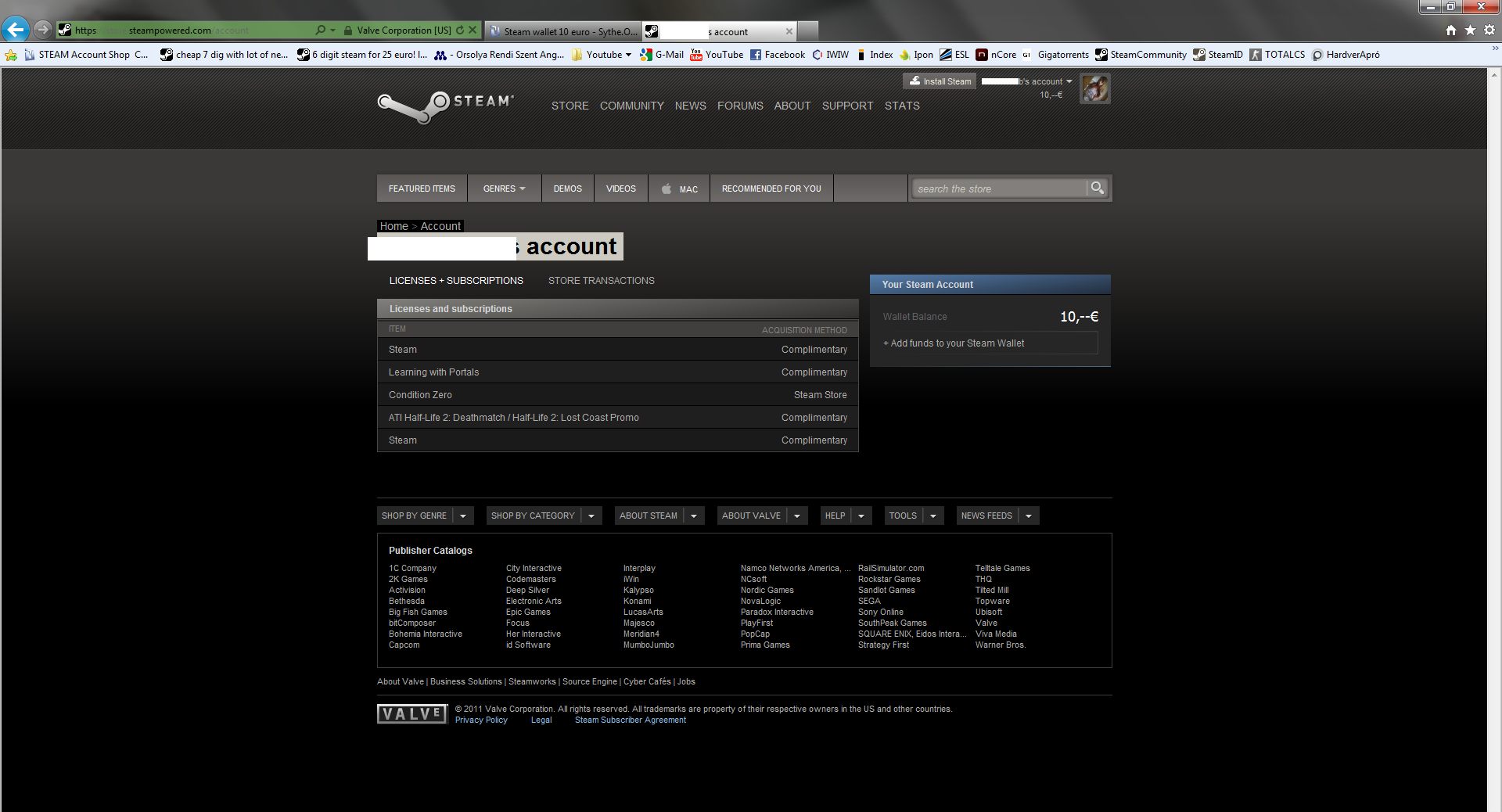The width and height of the screenshot is (1502, 812).
Task: Open the Electronic Arts publisher link
Action: click(534, 602)
